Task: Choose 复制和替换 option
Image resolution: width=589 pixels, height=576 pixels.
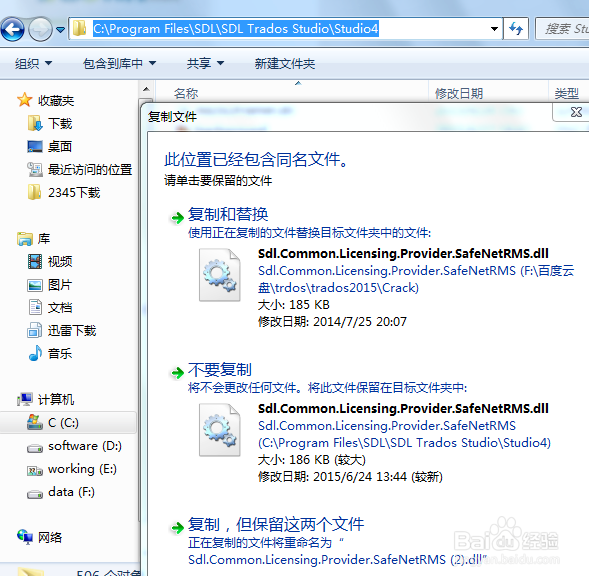Action: (x=228, y=215)
